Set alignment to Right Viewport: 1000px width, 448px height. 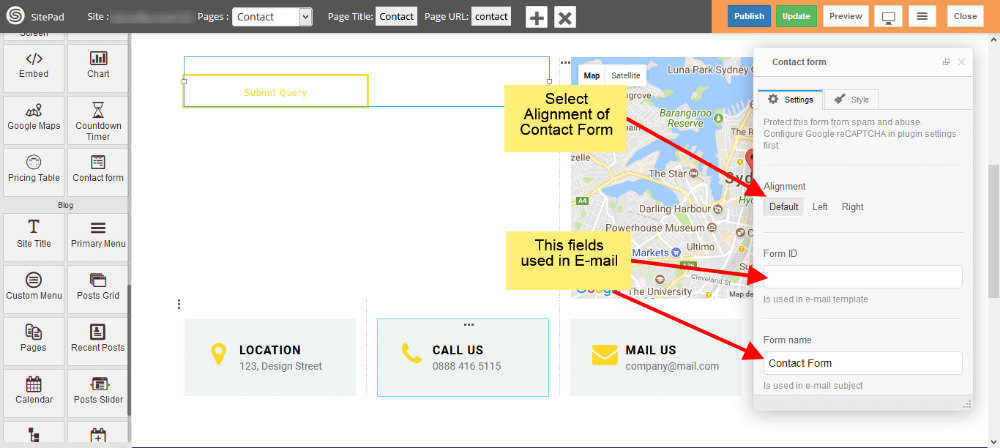click(x=853, y=207)
